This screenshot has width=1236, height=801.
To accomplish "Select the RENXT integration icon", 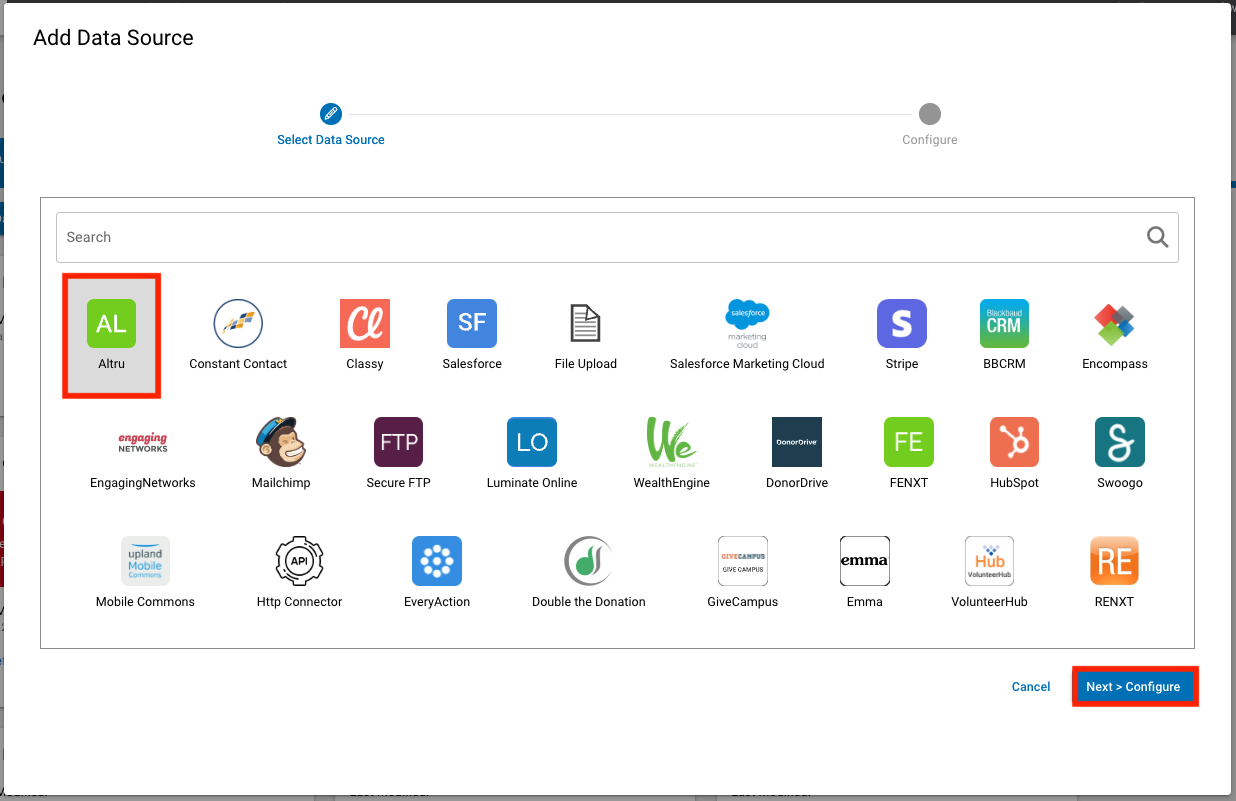I will [1114, 561].
